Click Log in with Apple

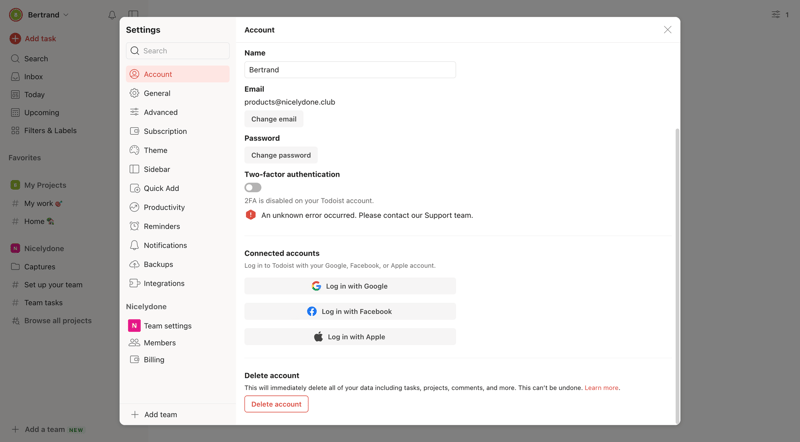pos(350,337)
